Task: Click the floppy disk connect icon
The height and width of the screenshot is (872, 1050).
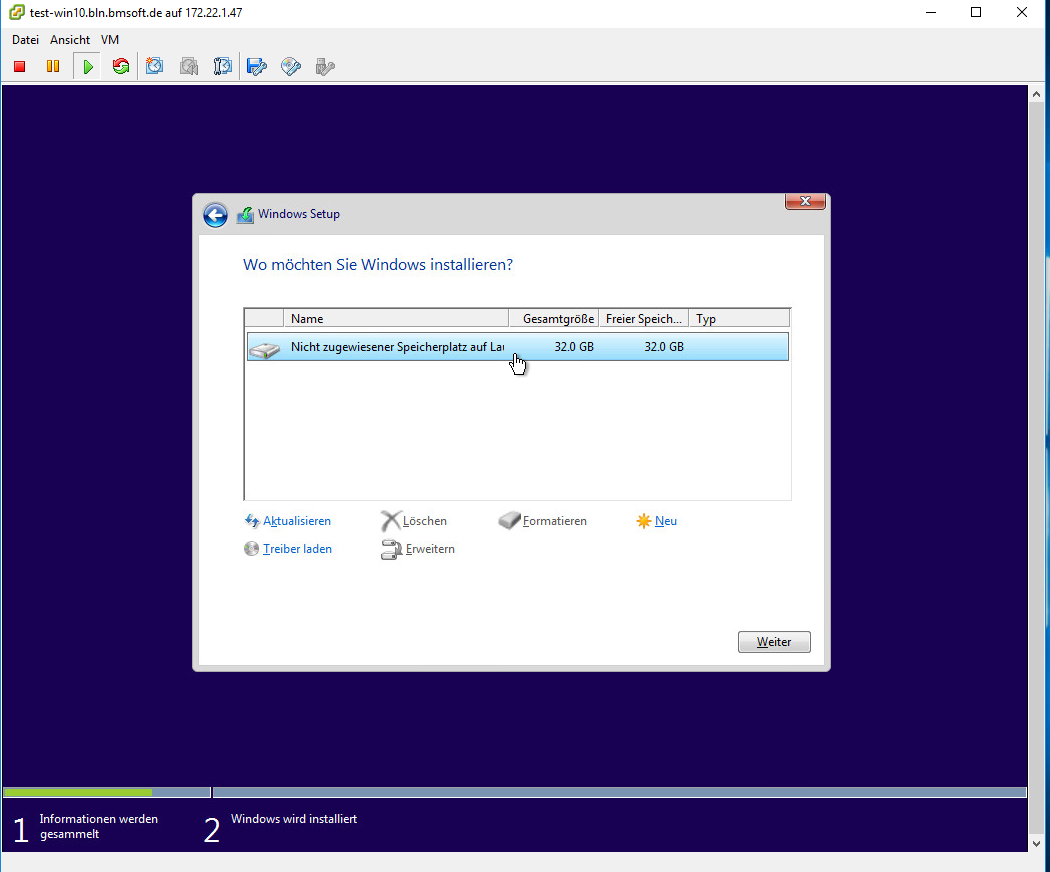Action: (256, 66)
